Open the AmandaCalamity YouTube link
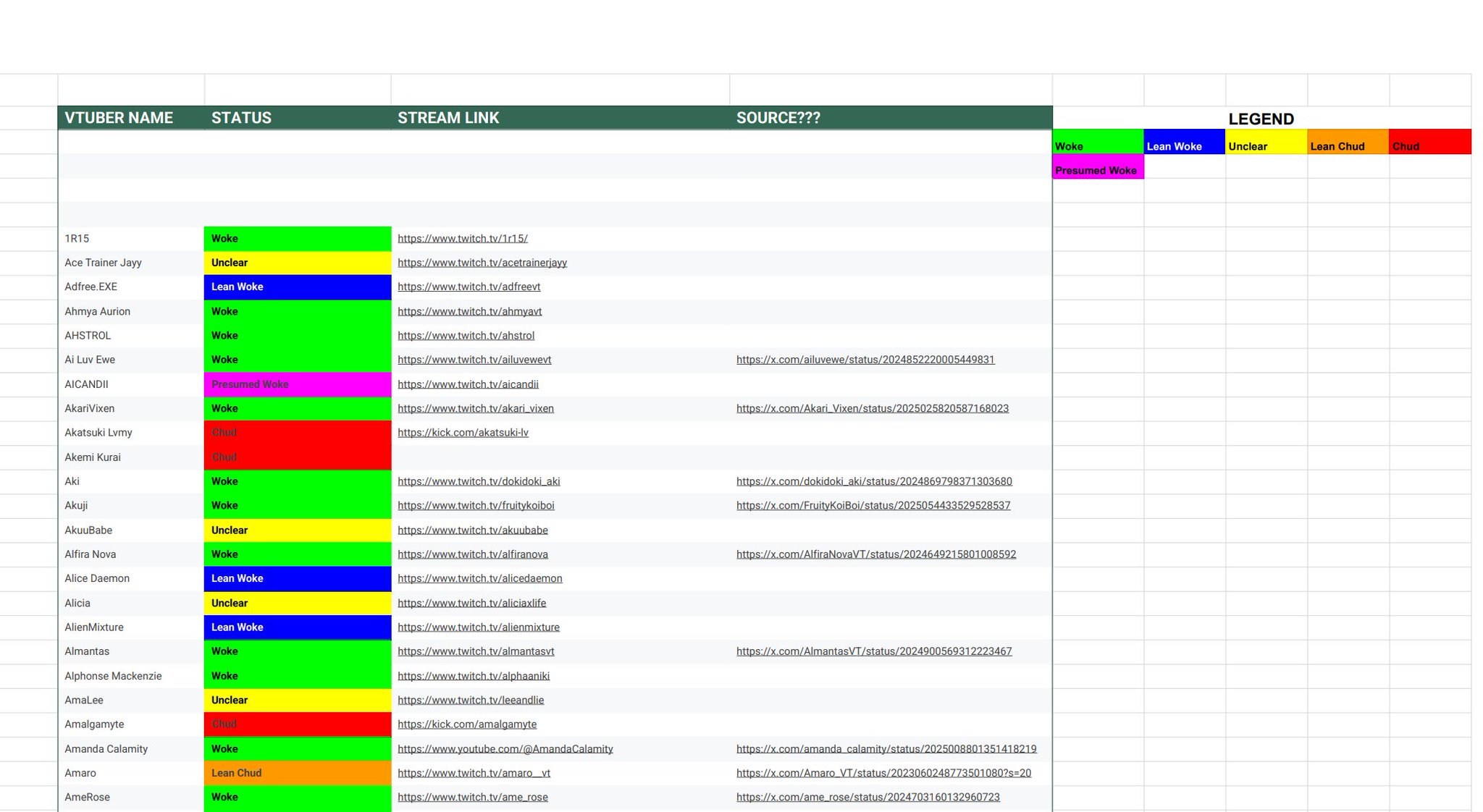1483x812 pixels. pyautogui.click(x=505, y=749)
